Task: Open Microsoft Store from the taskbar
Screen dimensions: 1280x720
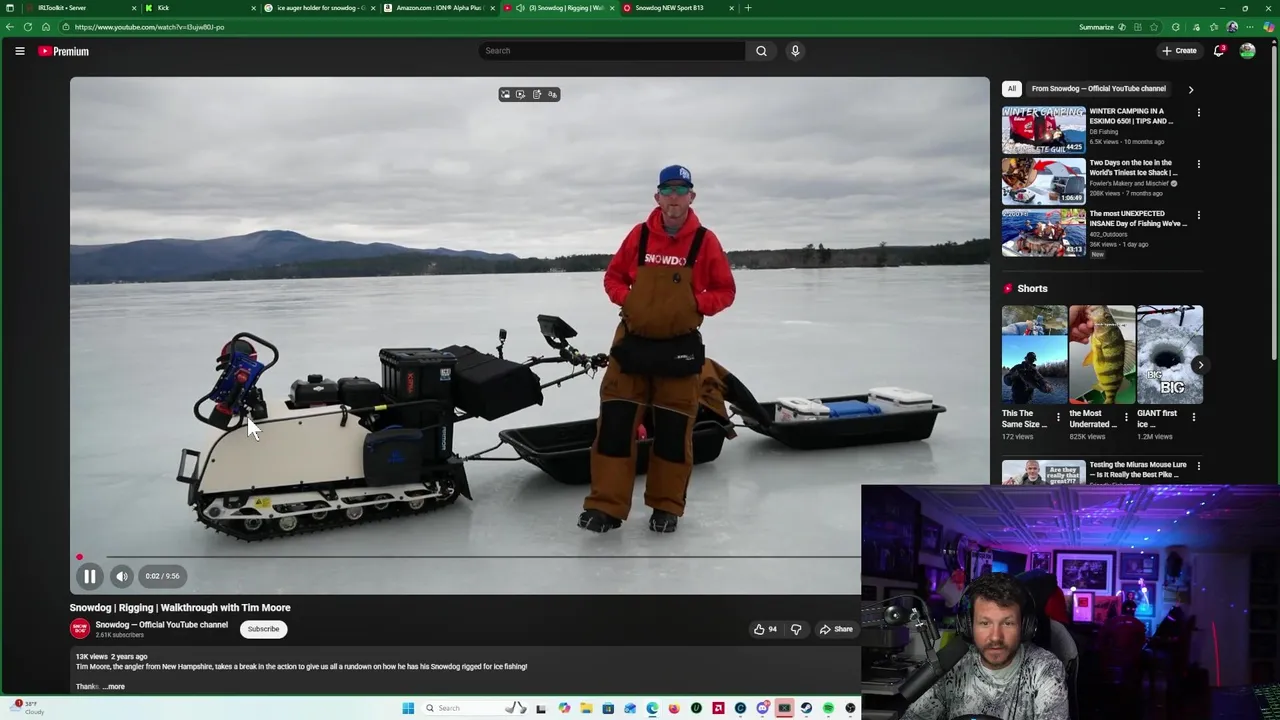Action: click(608, 708)
